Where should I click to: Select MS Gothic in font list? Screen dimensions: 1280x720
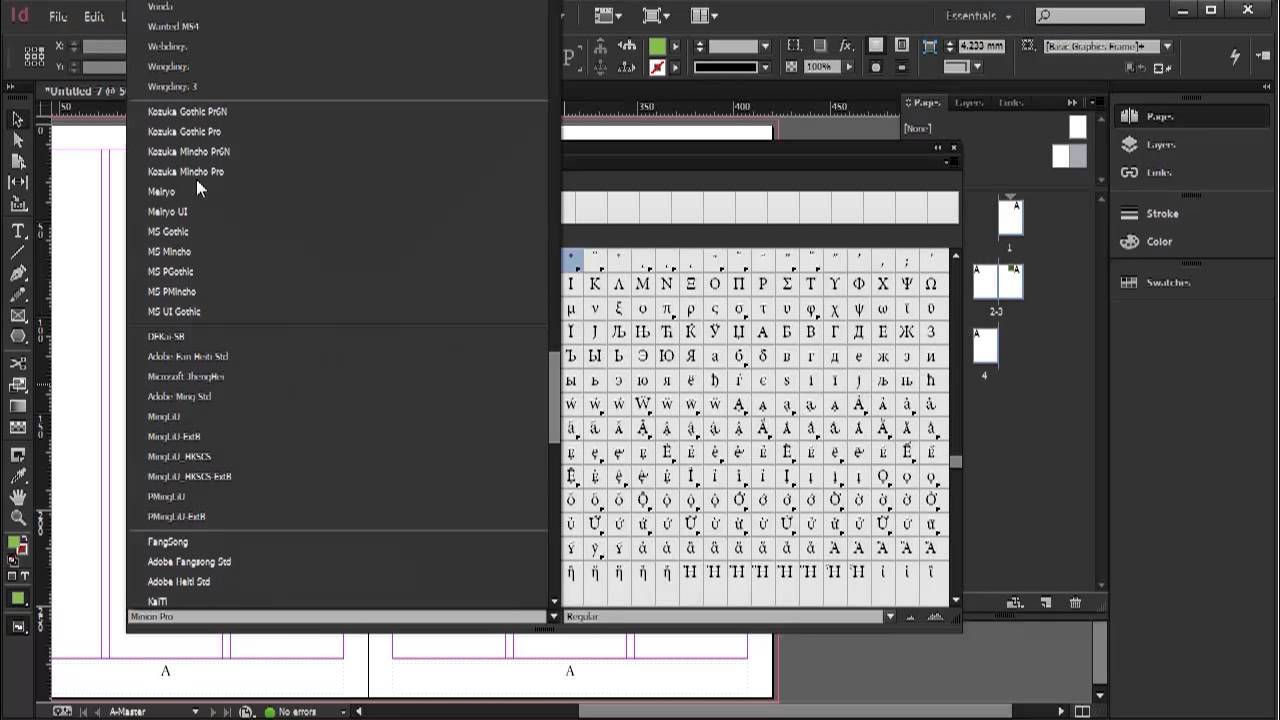[168, 232]
